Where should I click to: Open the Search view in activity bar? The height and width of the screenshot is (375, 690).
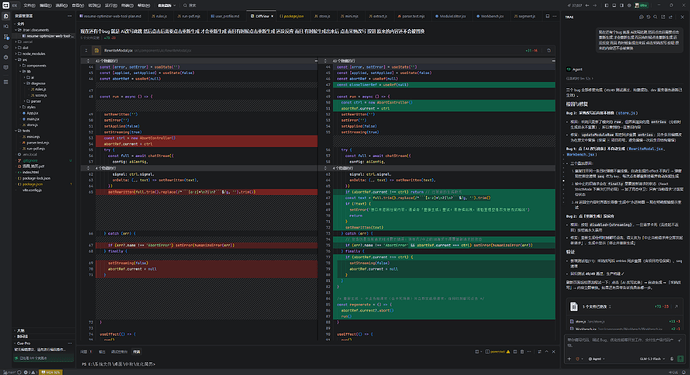(6, 26)
